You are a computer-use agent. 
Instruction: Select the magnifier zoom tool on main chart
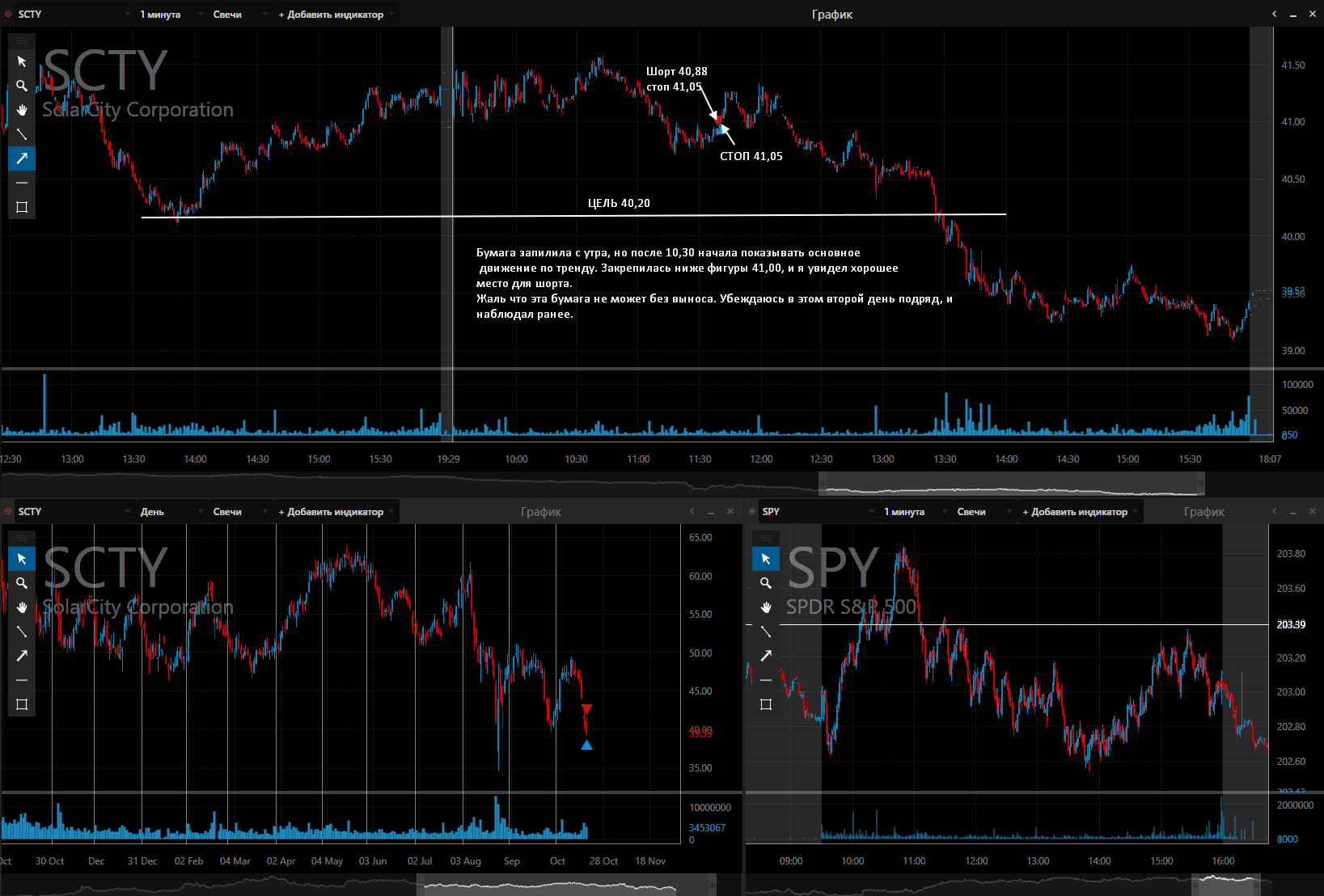tap(22, 86)
